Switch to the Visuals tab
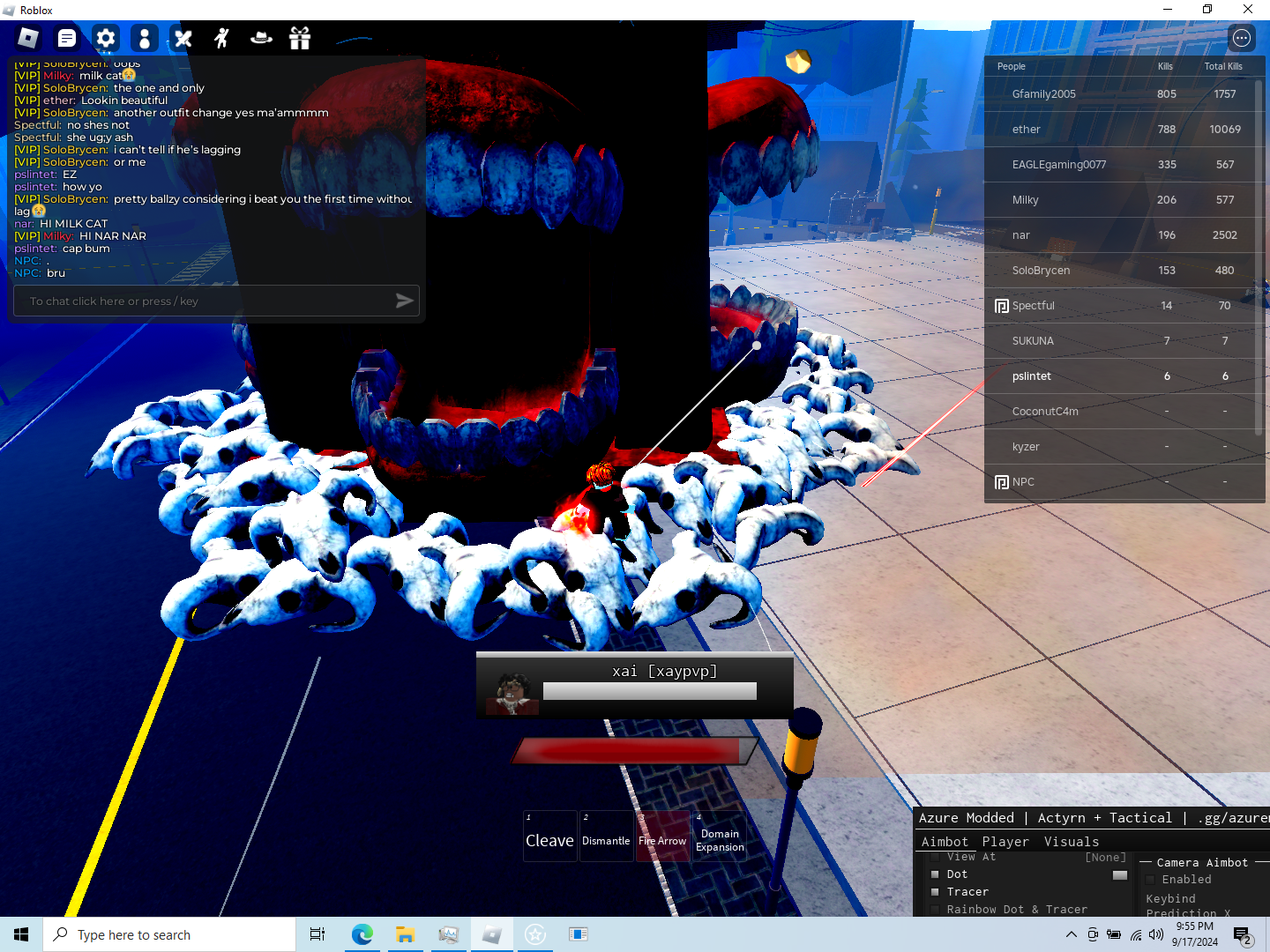 tap(1072, 842)
